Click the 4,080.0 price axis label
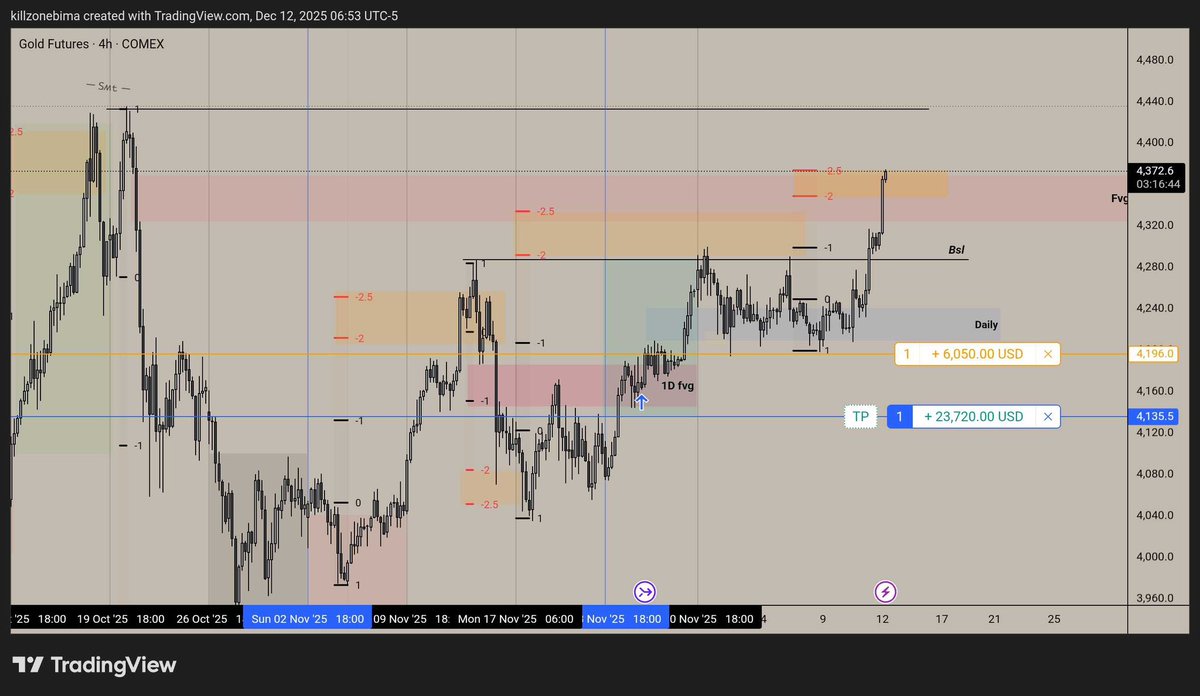 [1155, 474]
